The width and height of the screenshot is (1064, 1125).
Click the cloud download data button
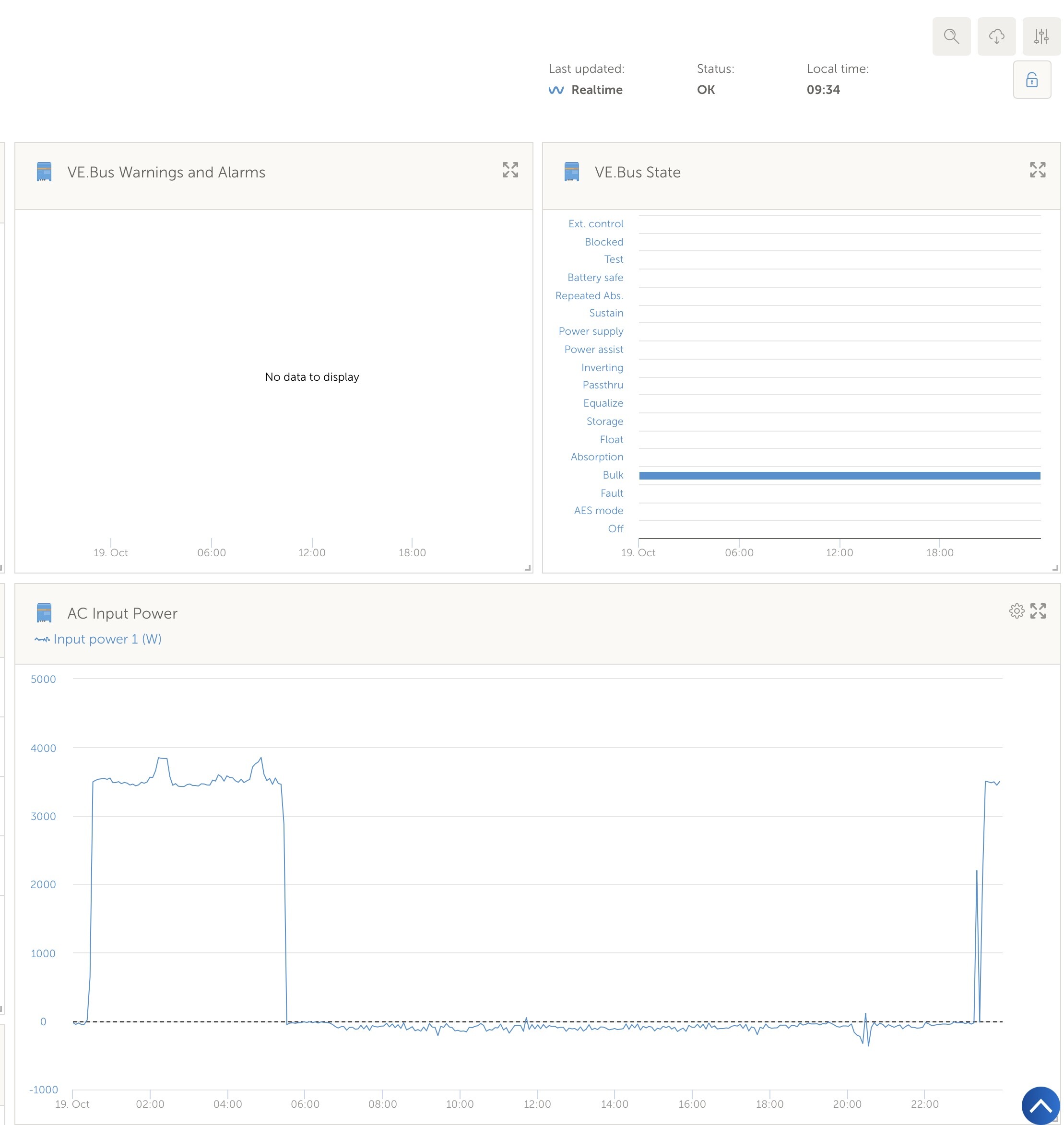[996, 37]
